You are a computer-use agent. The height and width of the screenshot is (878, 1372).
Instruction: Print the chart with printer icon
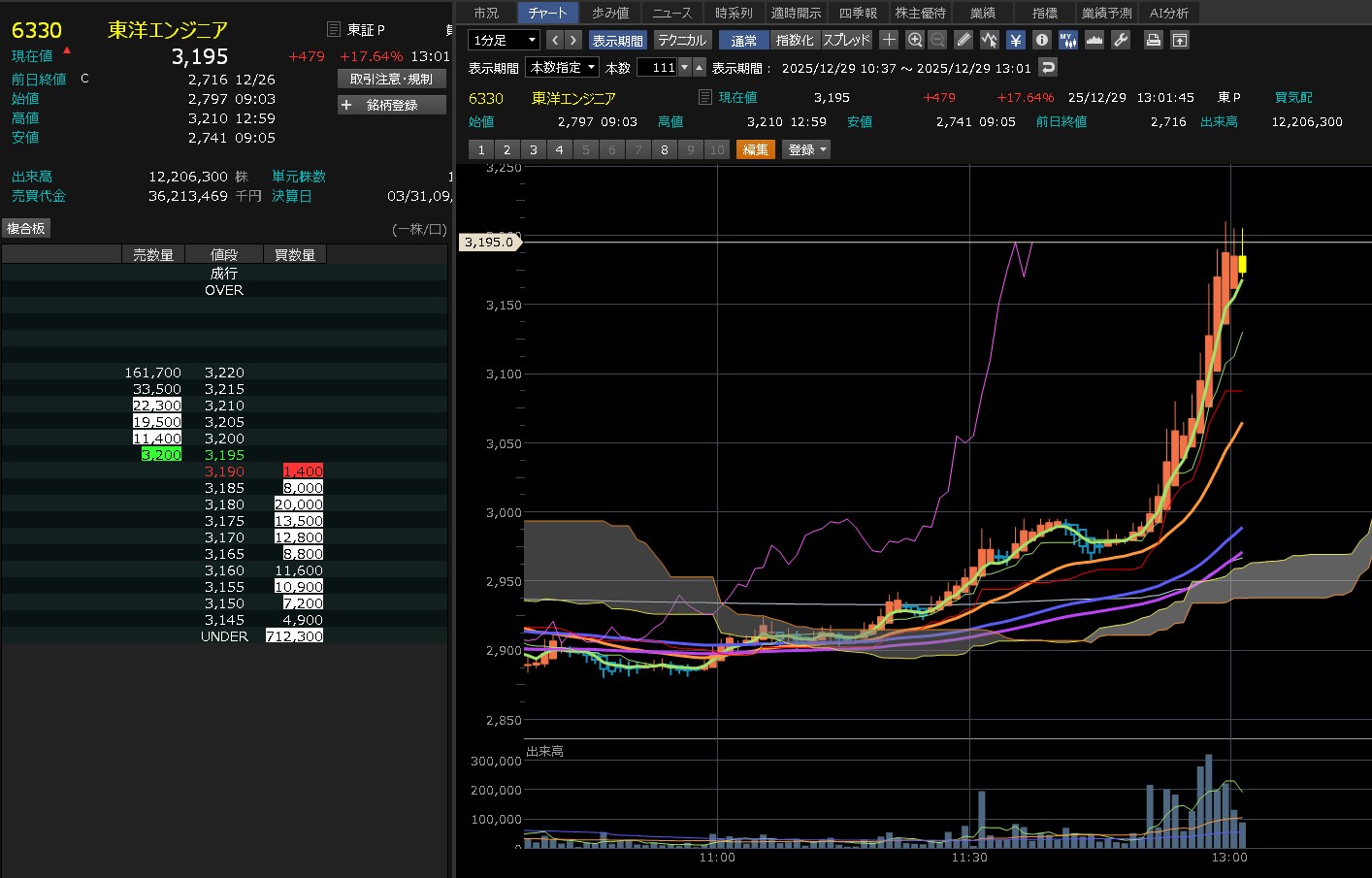[1153, 40]
